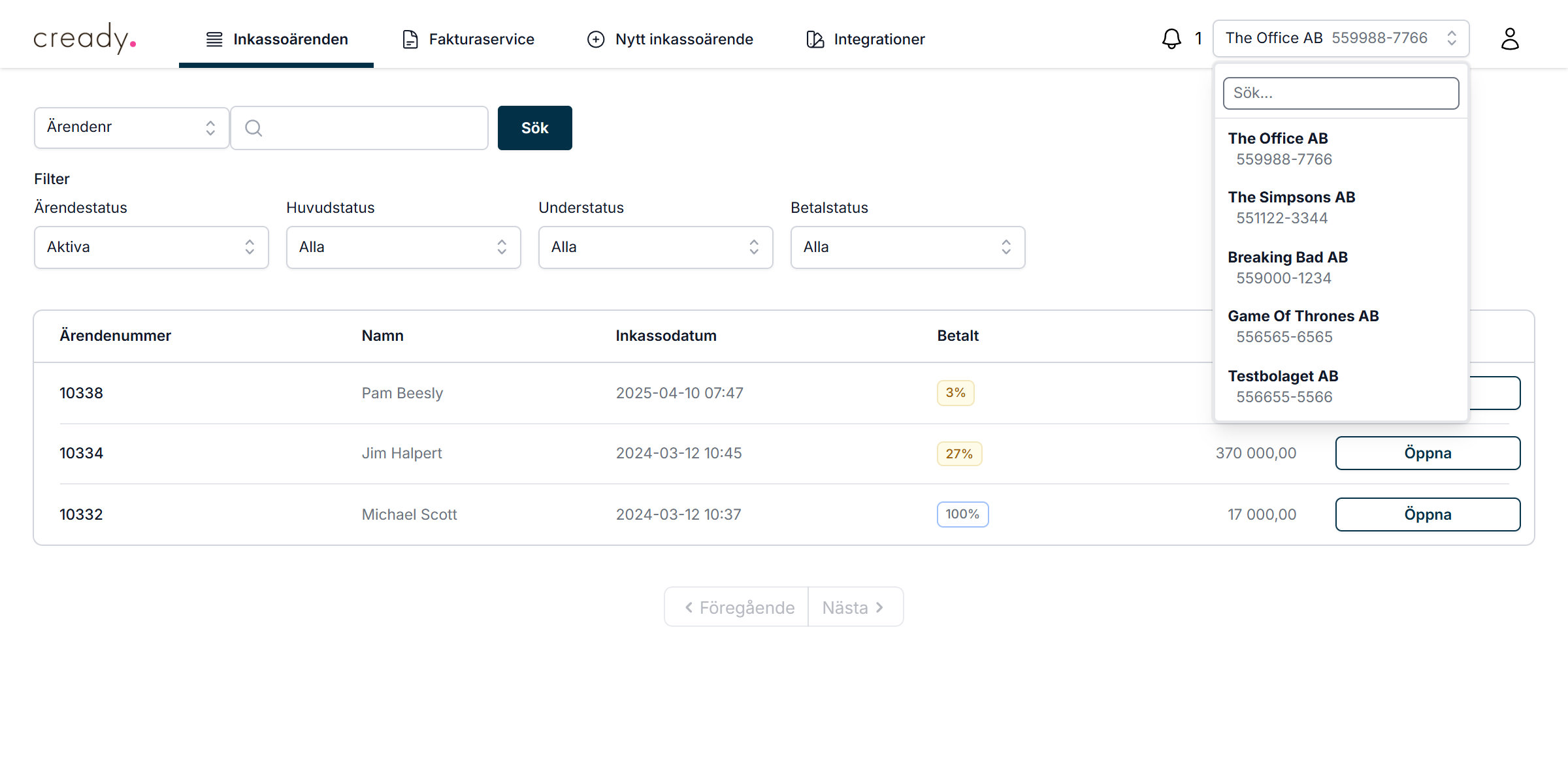Image resolution: width=1568 pixels, height=760 pixels.
Task: Click the magnifier icon in search field
Action: point(253,128)
